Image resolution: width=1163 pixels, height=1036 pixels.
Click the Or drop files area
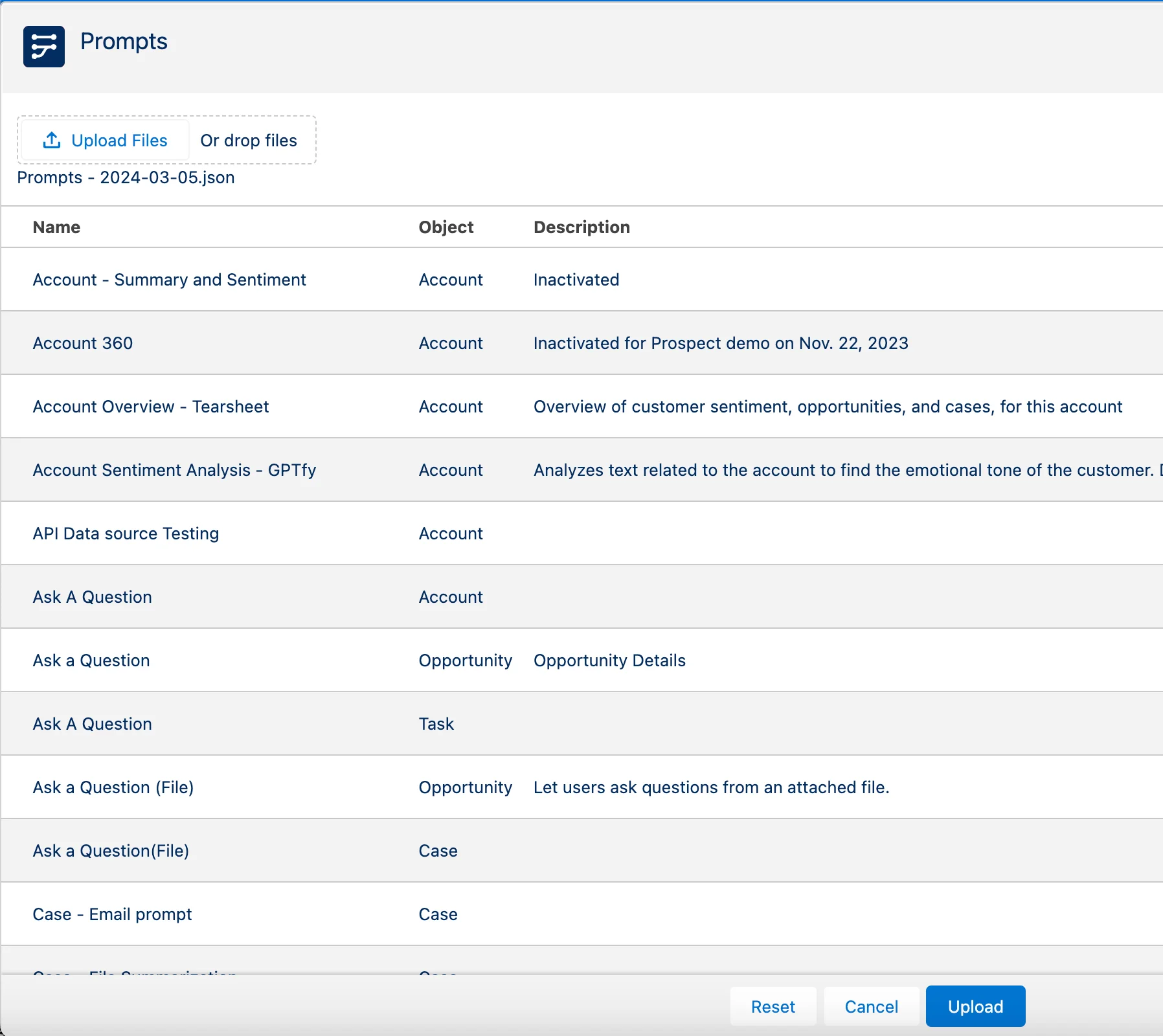pyautogui.click(x=249, y=141)
